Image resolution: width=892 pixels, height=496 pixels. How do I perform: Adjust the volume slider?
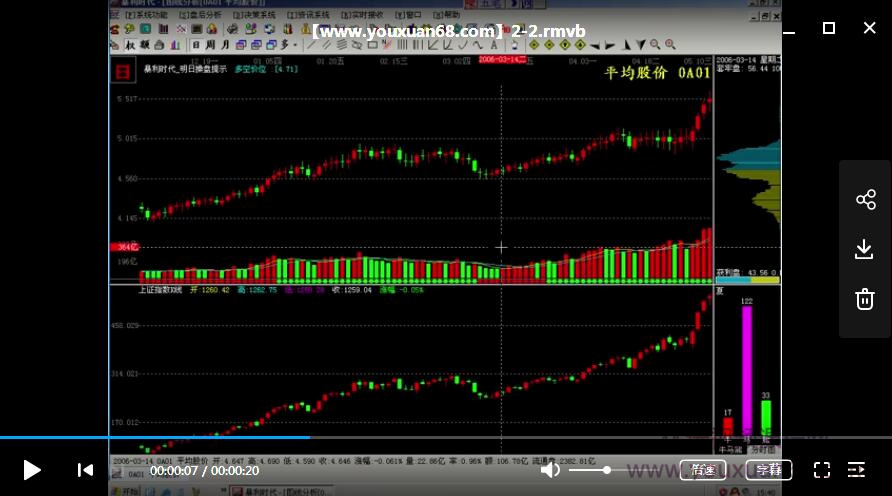pyautogui.click(x=606, y=470)
